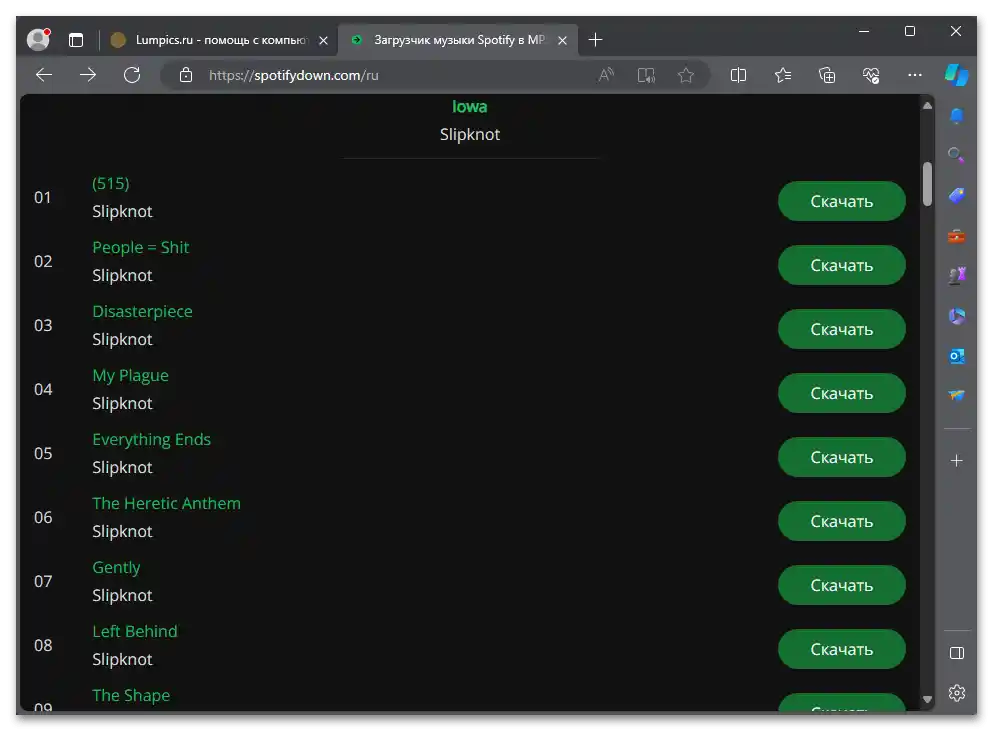The image size is (993, 731).
Task: Open the browser profile avatar
Action: click(x=39, y=39)
